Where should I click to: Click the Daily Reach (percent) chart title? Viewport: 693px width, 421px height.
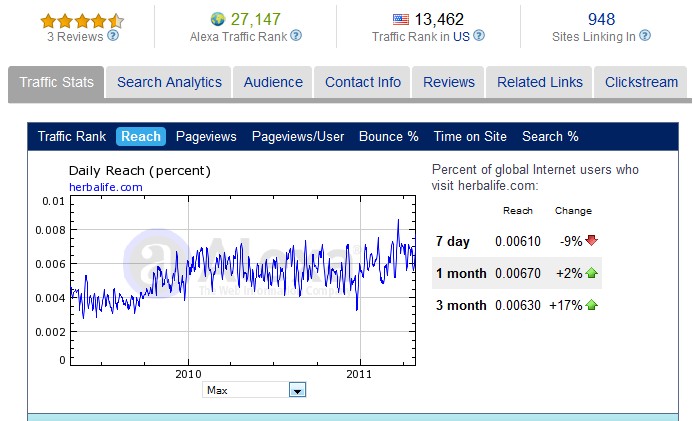140,171
